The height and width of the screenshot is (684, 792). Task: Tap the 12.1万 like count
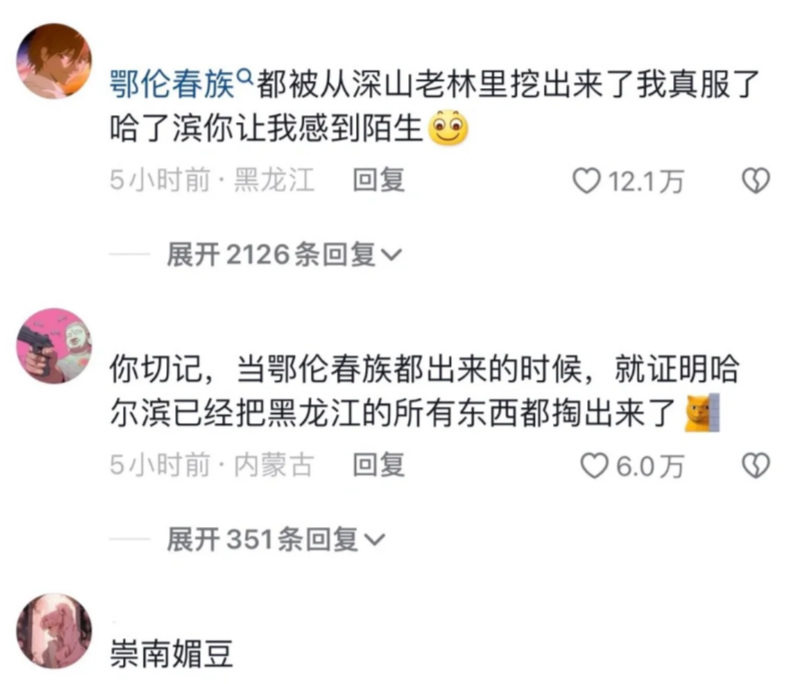(x=647, y=181)
